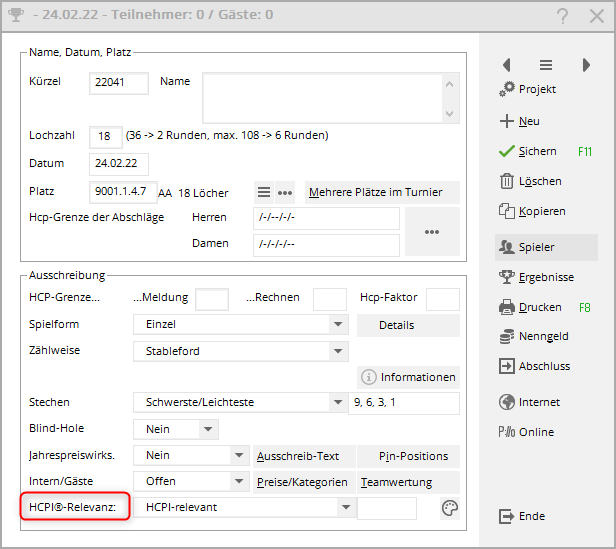This screenshot has height=549, width=616.
Task: Open the Blind-Hole dropdown
Action: [208, 429]
